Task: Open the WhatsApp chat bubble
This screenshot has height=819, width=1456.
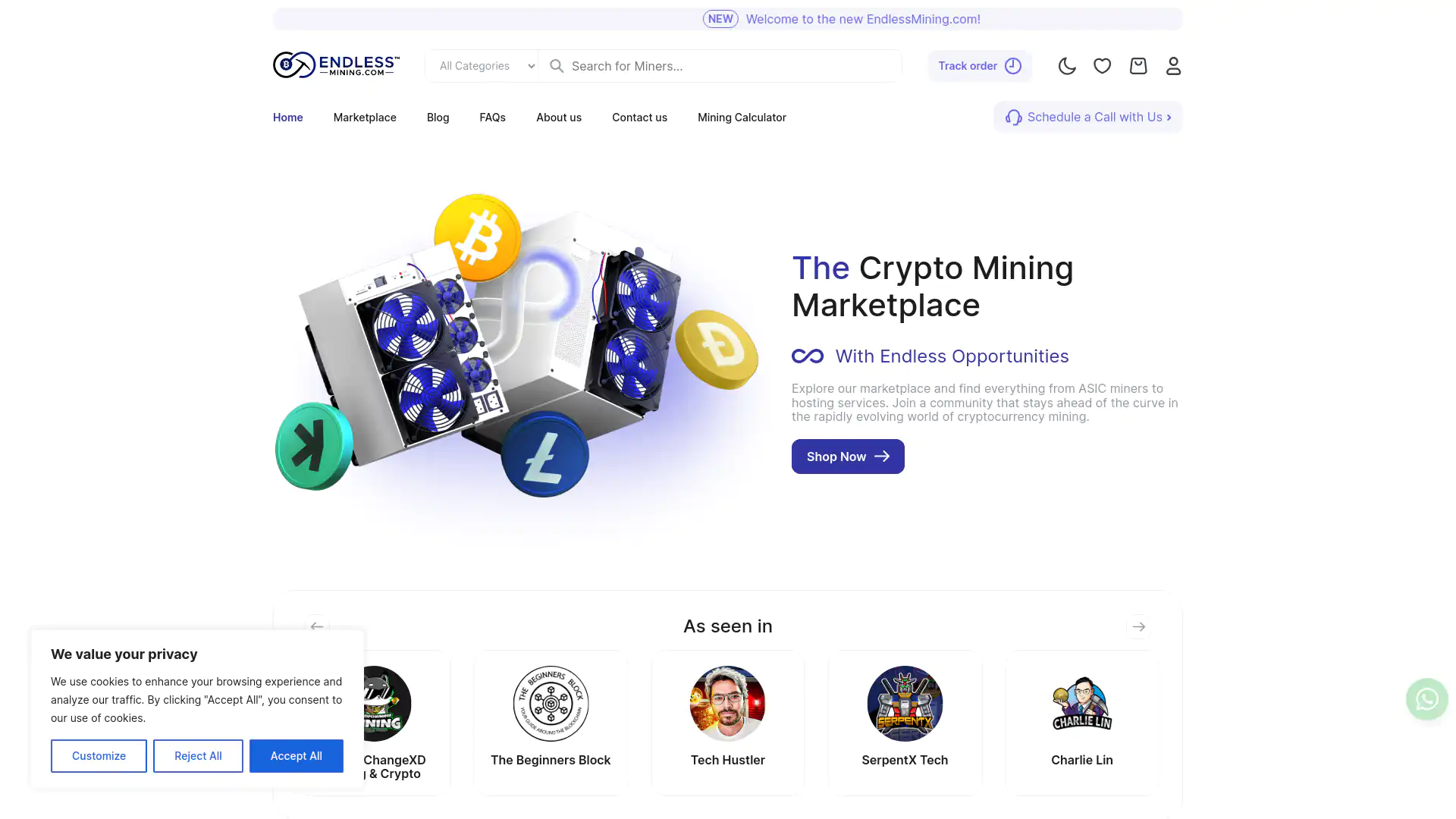Action: pos(1426,698)
